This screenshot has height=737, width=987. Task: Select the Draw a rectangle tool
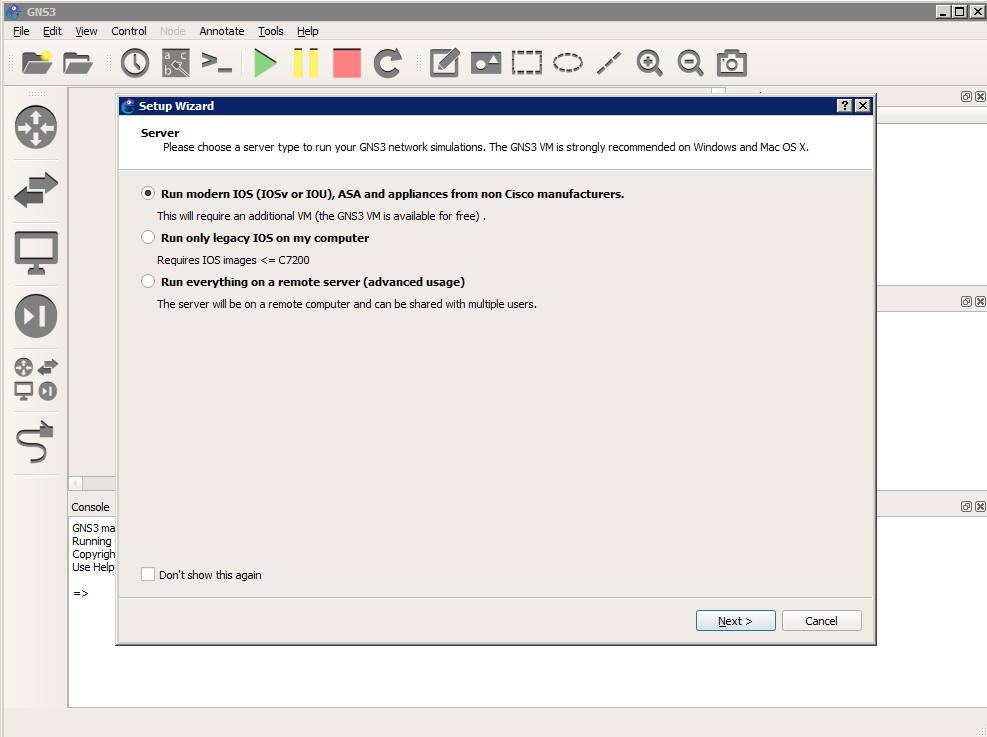tap(527, 63)
